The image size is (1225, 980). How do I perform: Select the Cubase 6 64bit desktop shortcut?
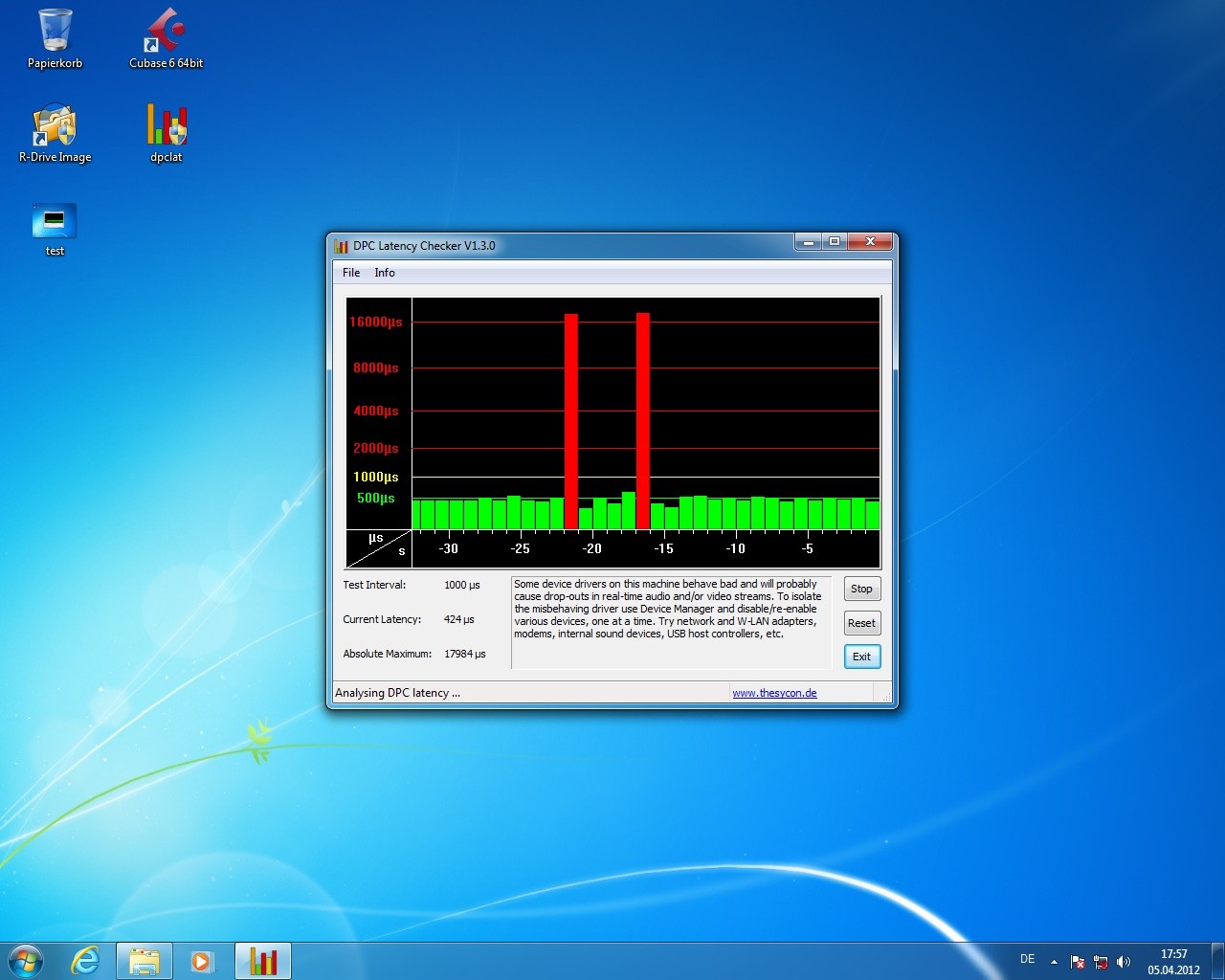tap(167, 38)
